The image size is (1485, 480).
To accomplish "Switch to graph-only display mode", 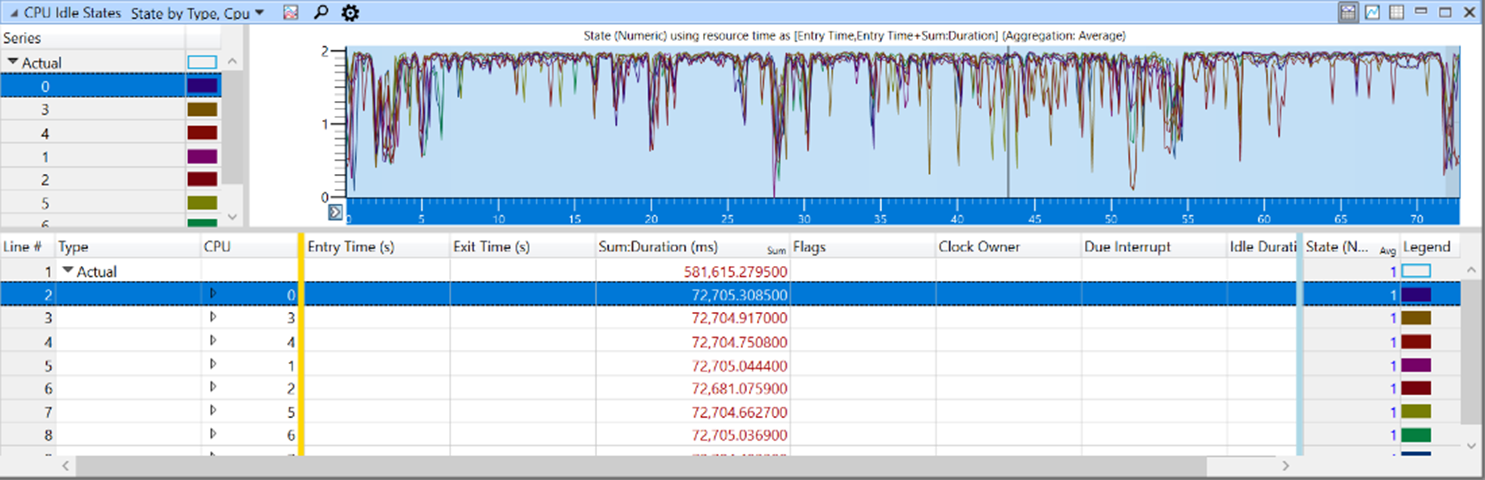I will 1372,13.
